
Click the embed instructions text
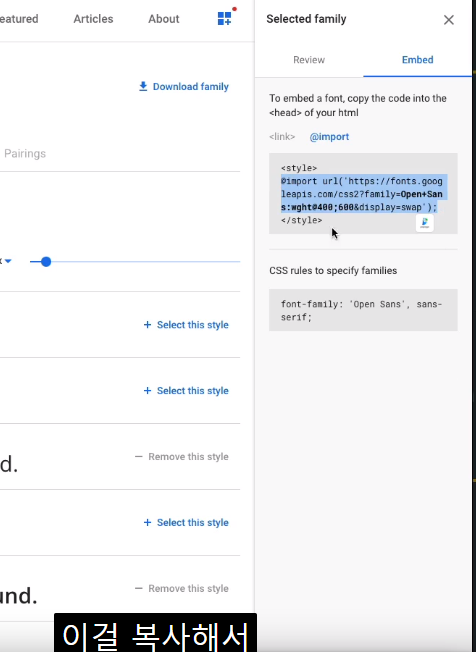pyautogui.click(x=358, y=105)
